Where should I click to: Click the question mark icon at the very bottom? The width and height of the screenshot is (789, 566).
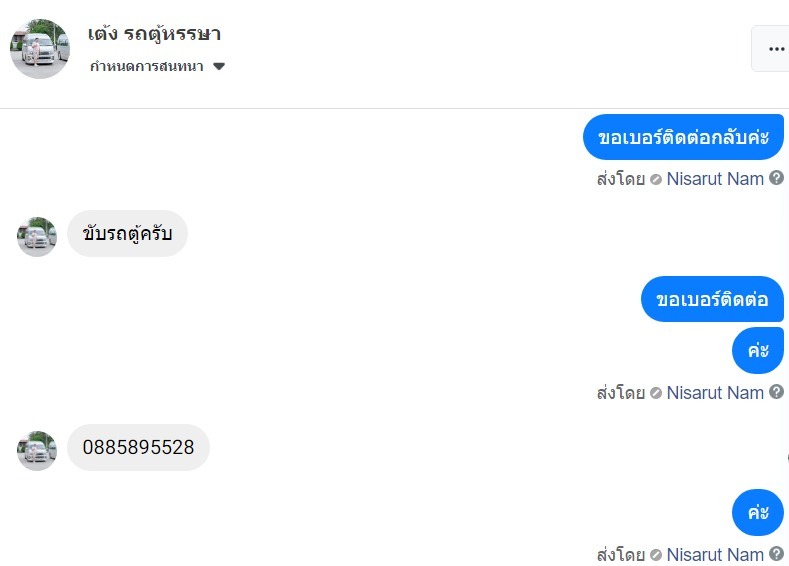[x=776, y=554]
